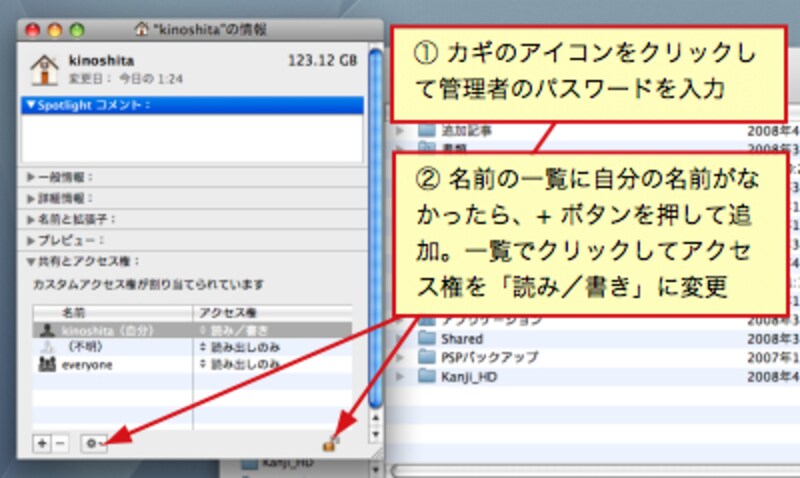Collapse the 共有とアクセス権 section
The height and width of the screenshot is (478, 800).
click(31, 261)
